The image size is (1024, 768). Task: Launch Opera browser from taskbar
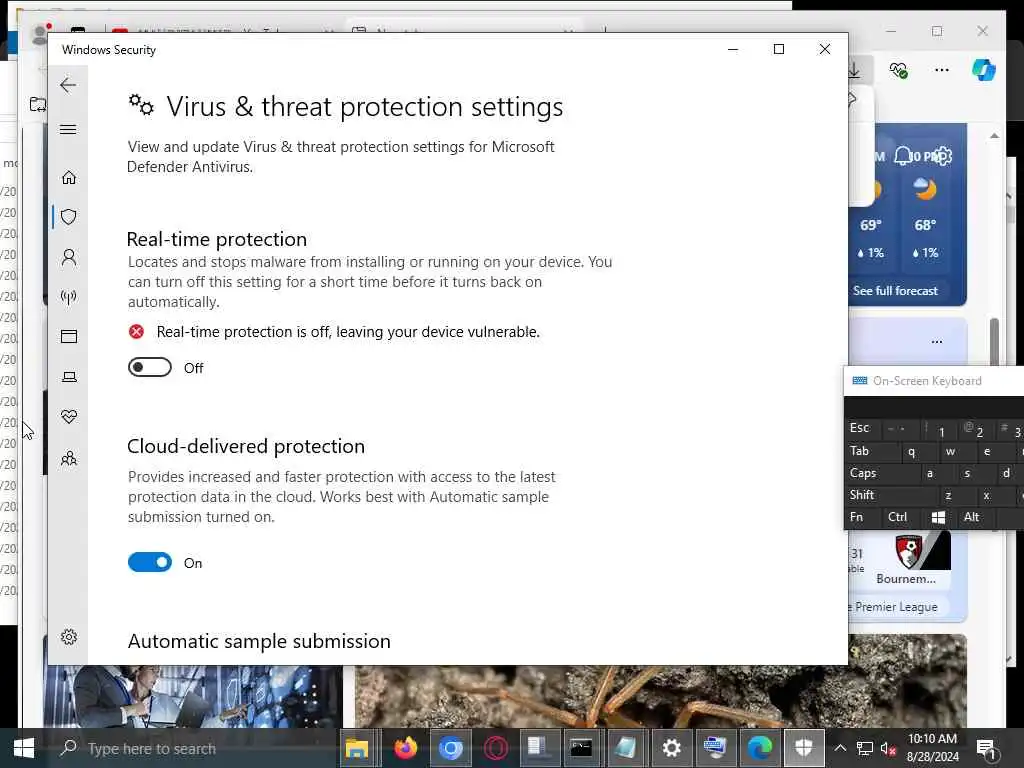pyautogui.click(x=496, y=748)
